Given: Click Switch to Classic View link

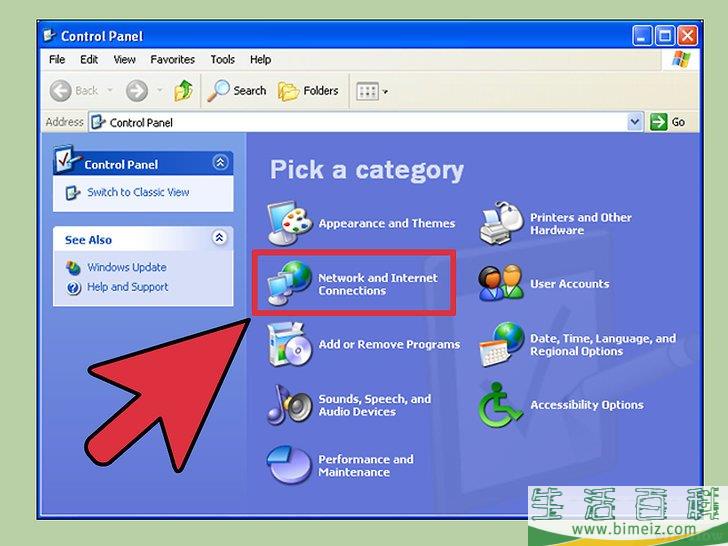Looking at the screenshot, I should point(137,192).
